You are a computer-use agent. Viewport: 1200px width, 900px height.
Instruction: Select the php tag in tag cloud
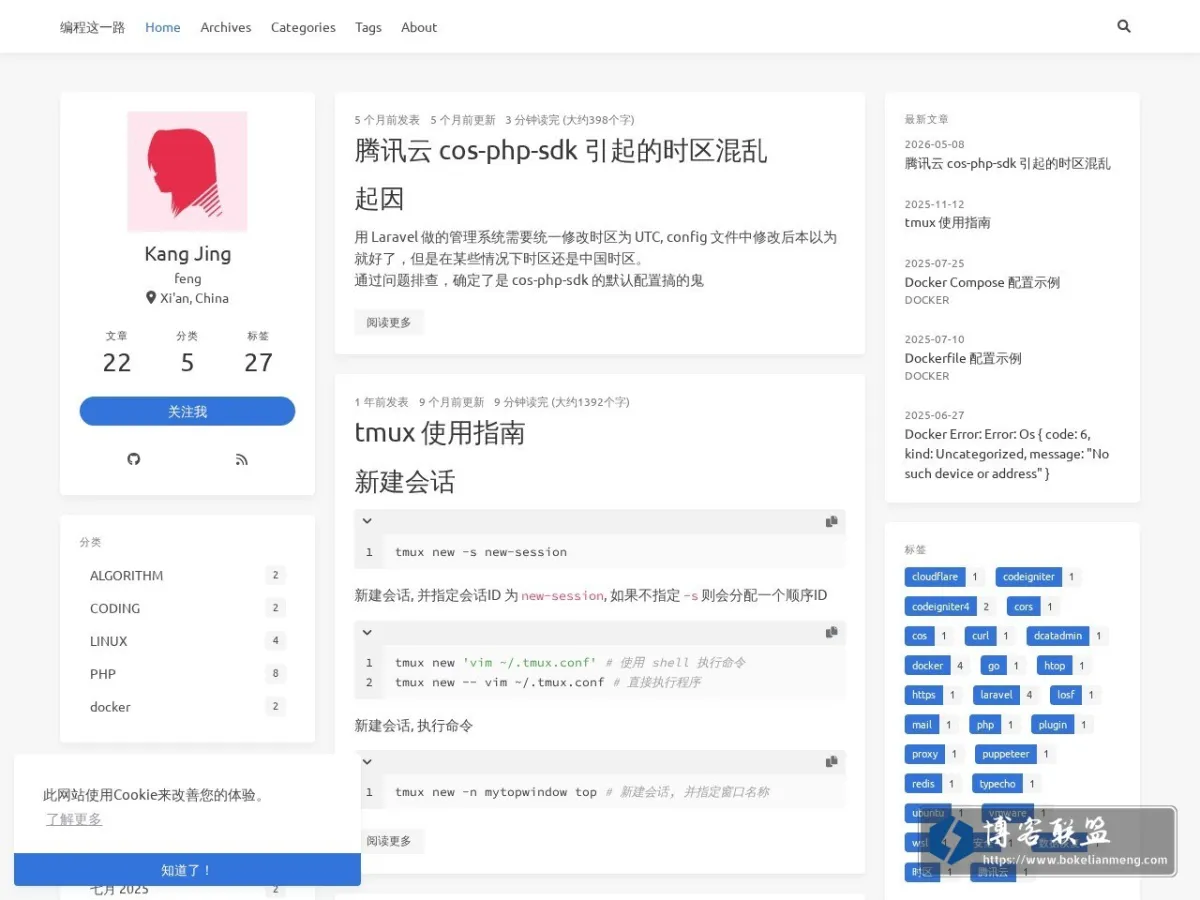point(985,725)
